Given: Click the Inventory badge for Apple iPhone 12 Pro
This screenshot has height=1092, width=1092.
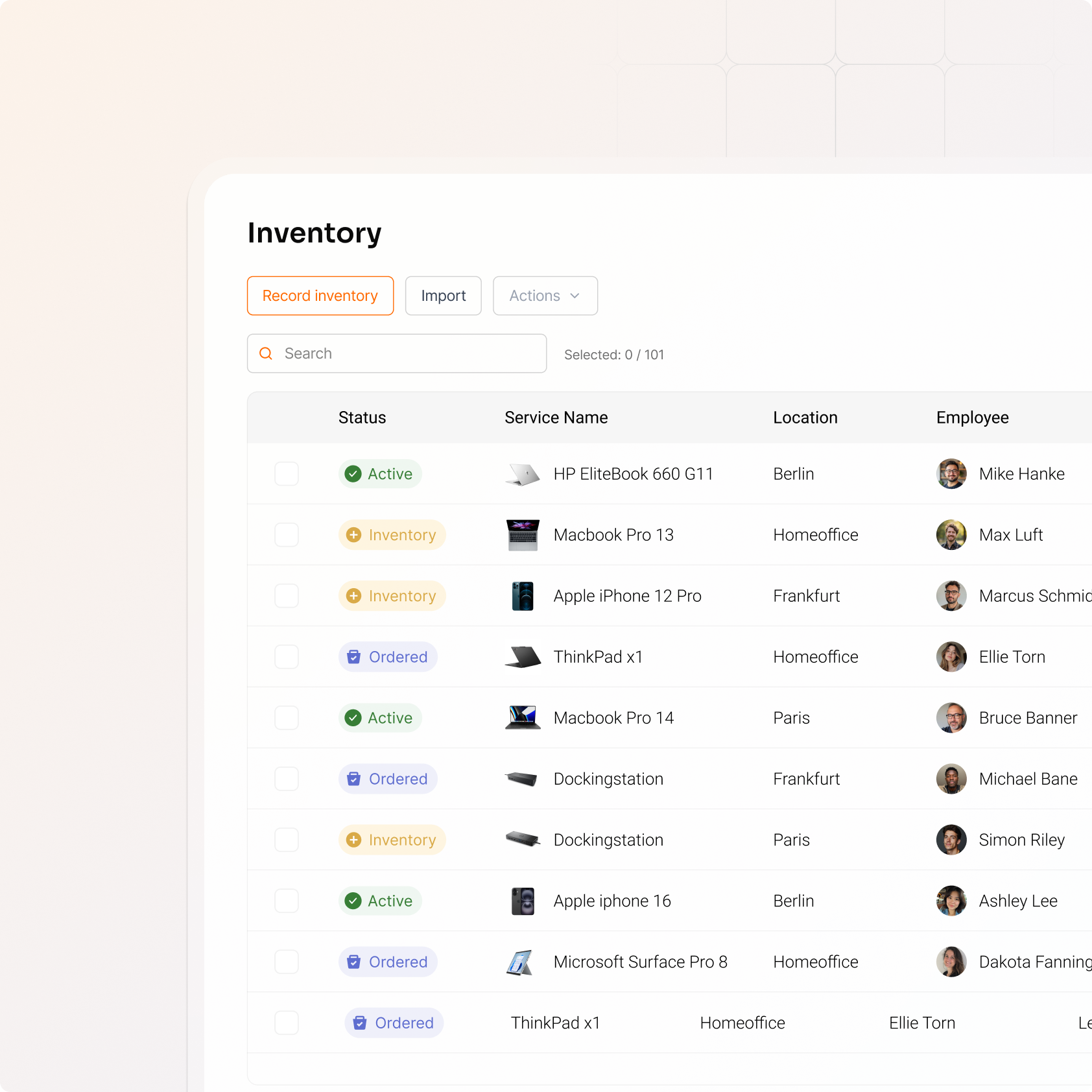Looking at the screenshot, I should [x=392, y=596].
